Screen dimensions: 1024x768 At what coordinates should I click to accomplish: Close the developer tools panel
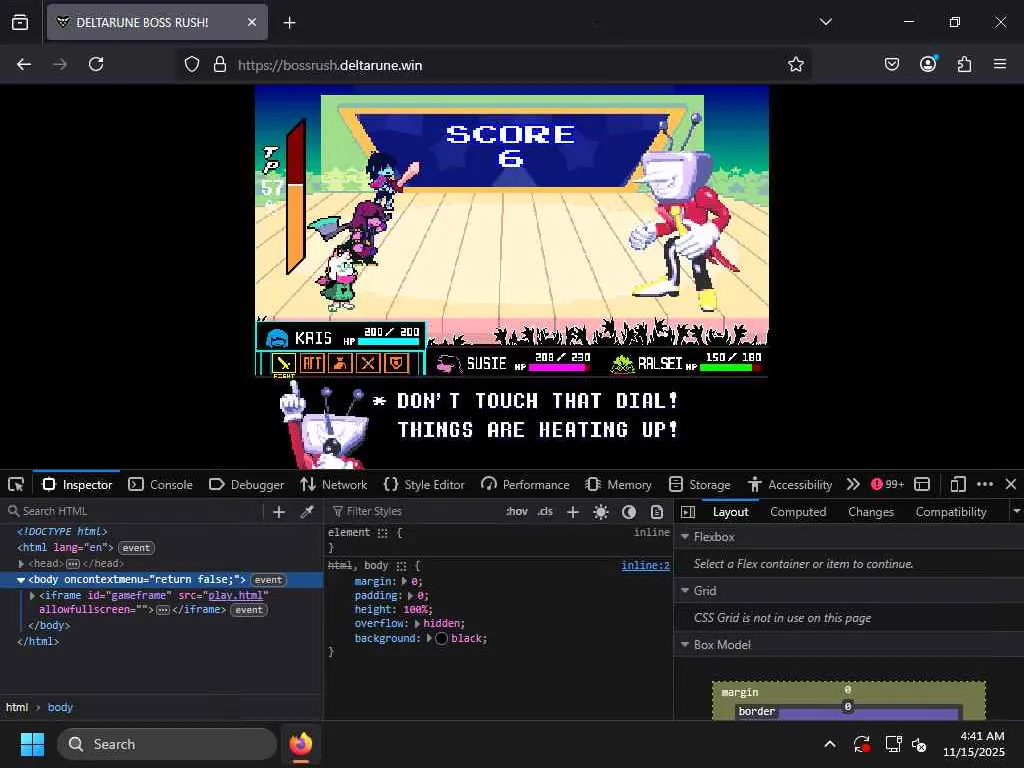(x=1011, y=484)
